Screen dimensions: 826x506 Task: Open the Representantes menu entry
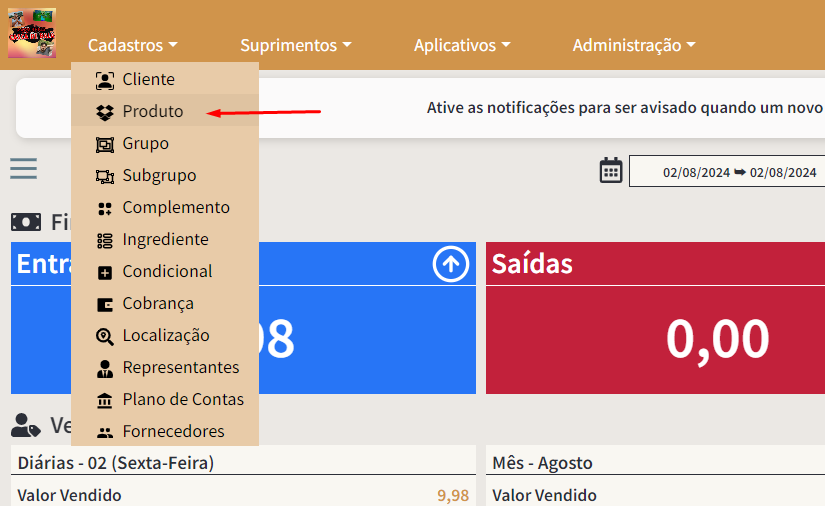click(180, 368)
